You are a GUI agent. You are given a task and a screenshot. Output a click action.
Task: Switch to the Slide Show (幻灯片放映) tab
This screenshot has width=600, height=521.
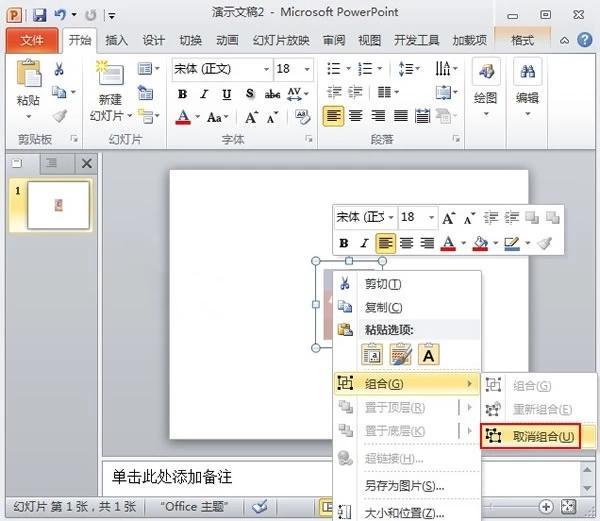(x=281, y=40)
